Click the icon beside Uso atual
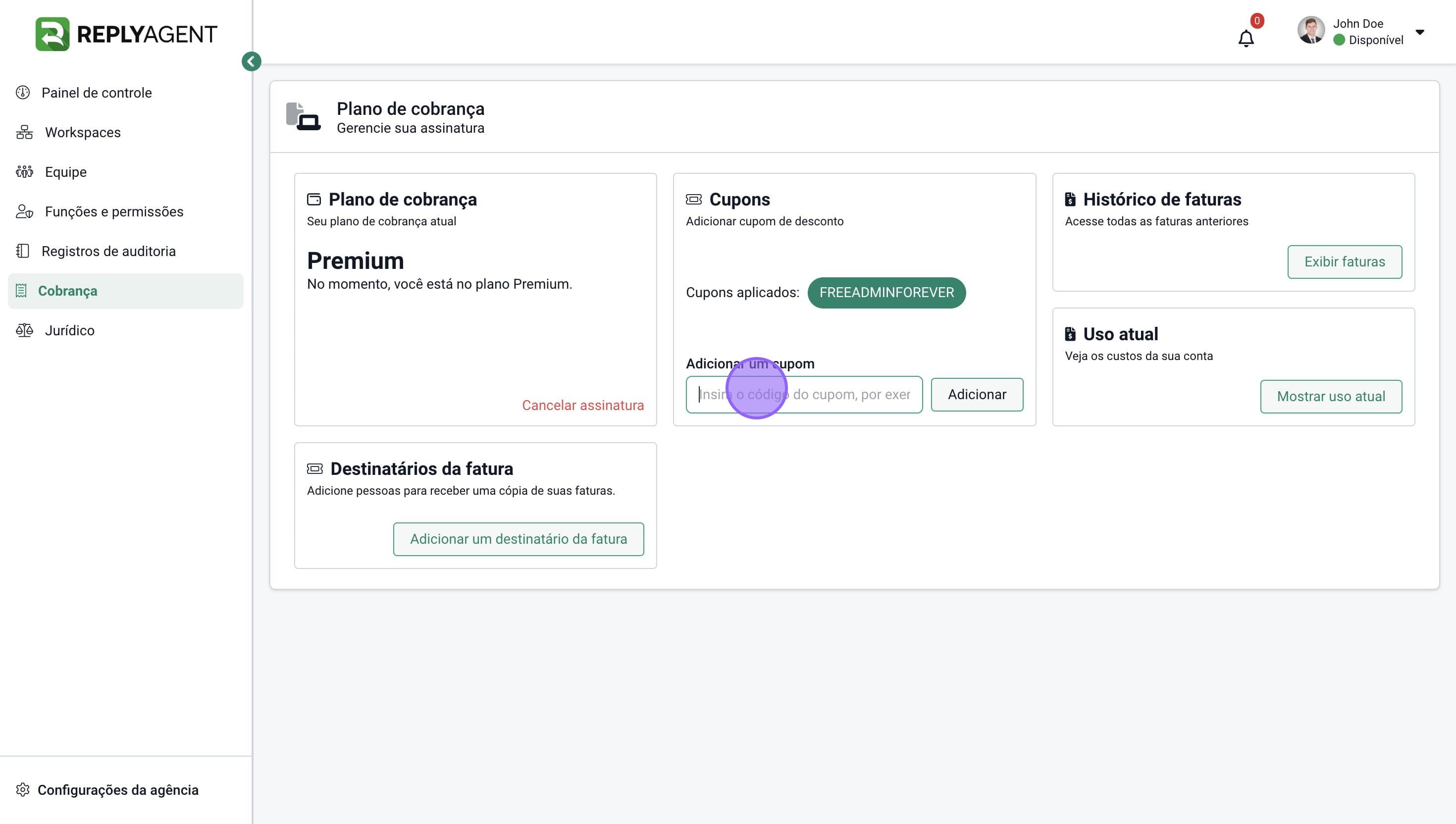This screenshot has height=824, width=1456. [x=1070, y=334]
